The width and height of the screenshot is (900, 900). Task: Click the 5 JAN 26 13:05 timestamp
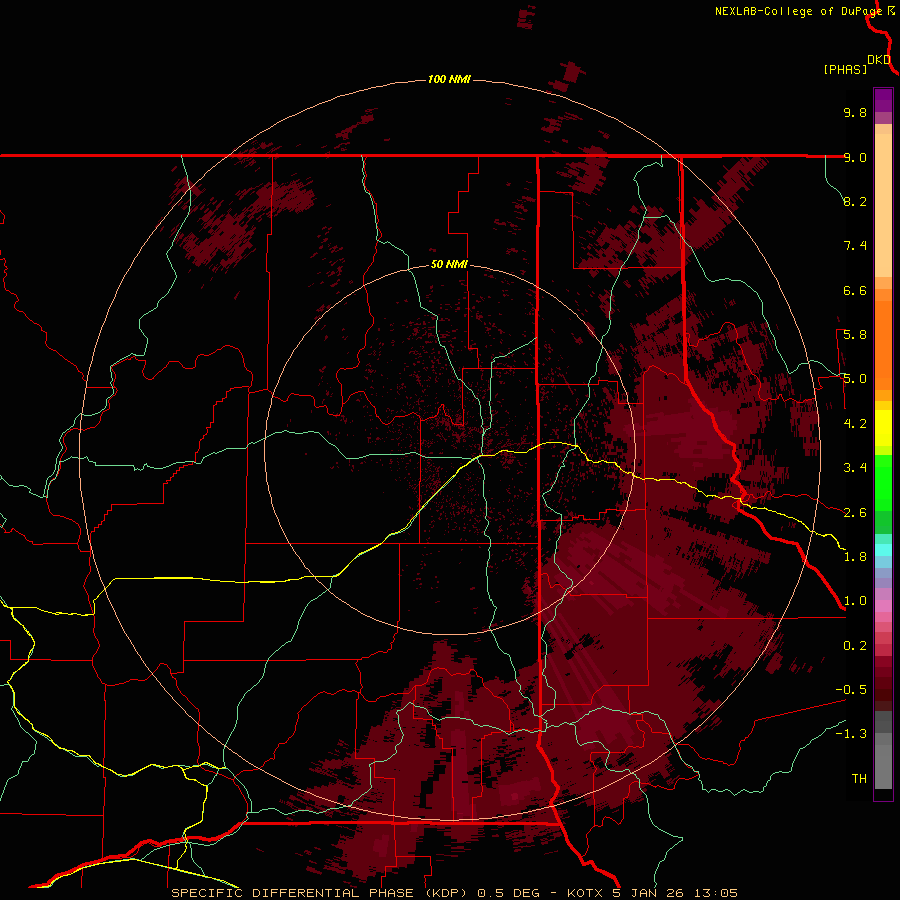click(675, 893)
